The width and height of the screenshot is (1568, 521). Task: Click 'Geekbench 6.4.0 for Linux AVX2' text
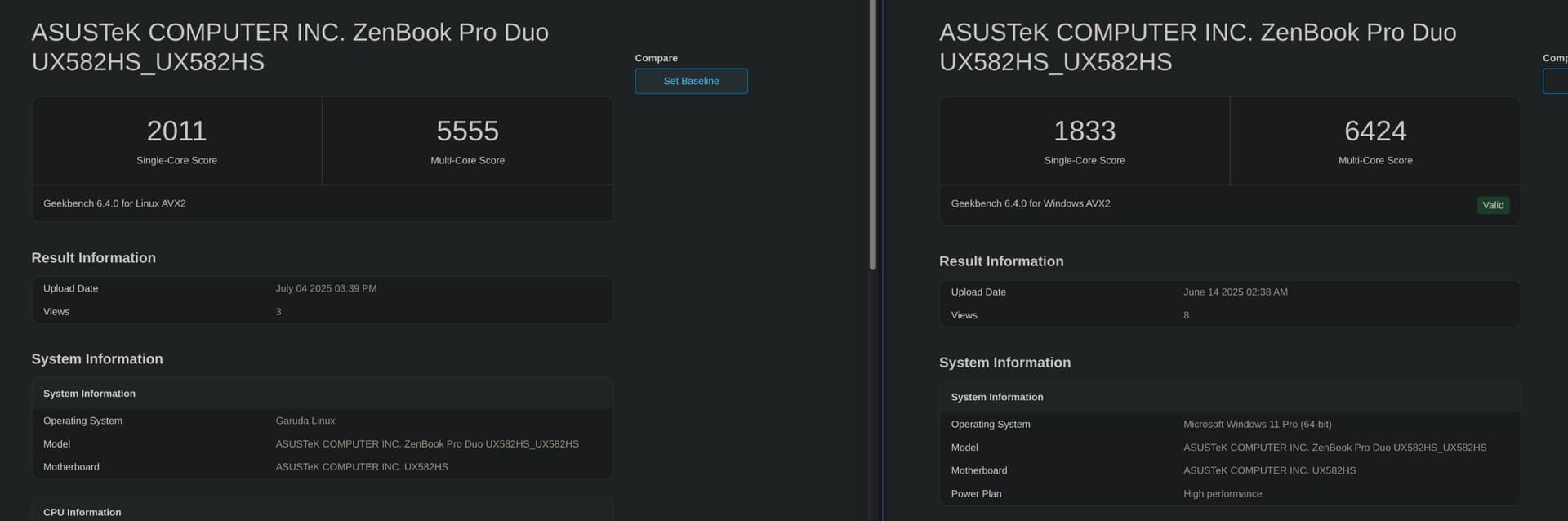114,203
